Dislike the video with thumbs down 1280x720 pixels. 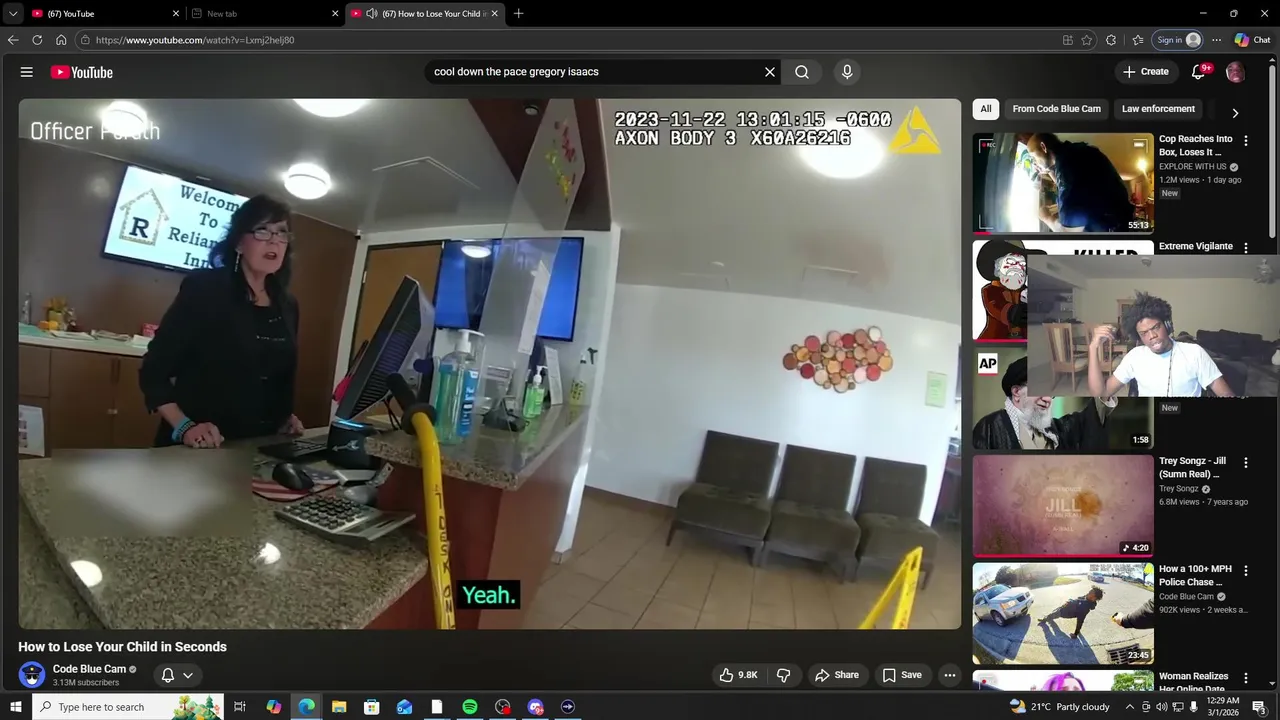(x=784, y=675)
